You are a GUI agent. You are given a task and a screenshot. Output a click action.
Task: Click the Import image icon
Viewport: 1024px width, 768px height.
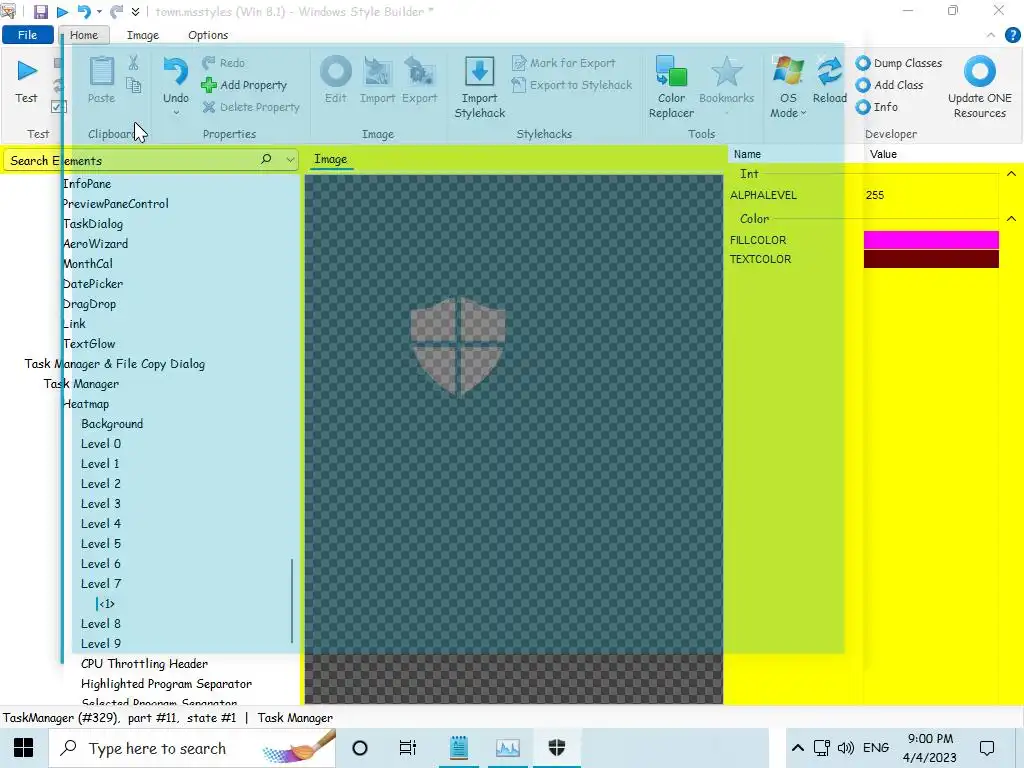point(377,71)
